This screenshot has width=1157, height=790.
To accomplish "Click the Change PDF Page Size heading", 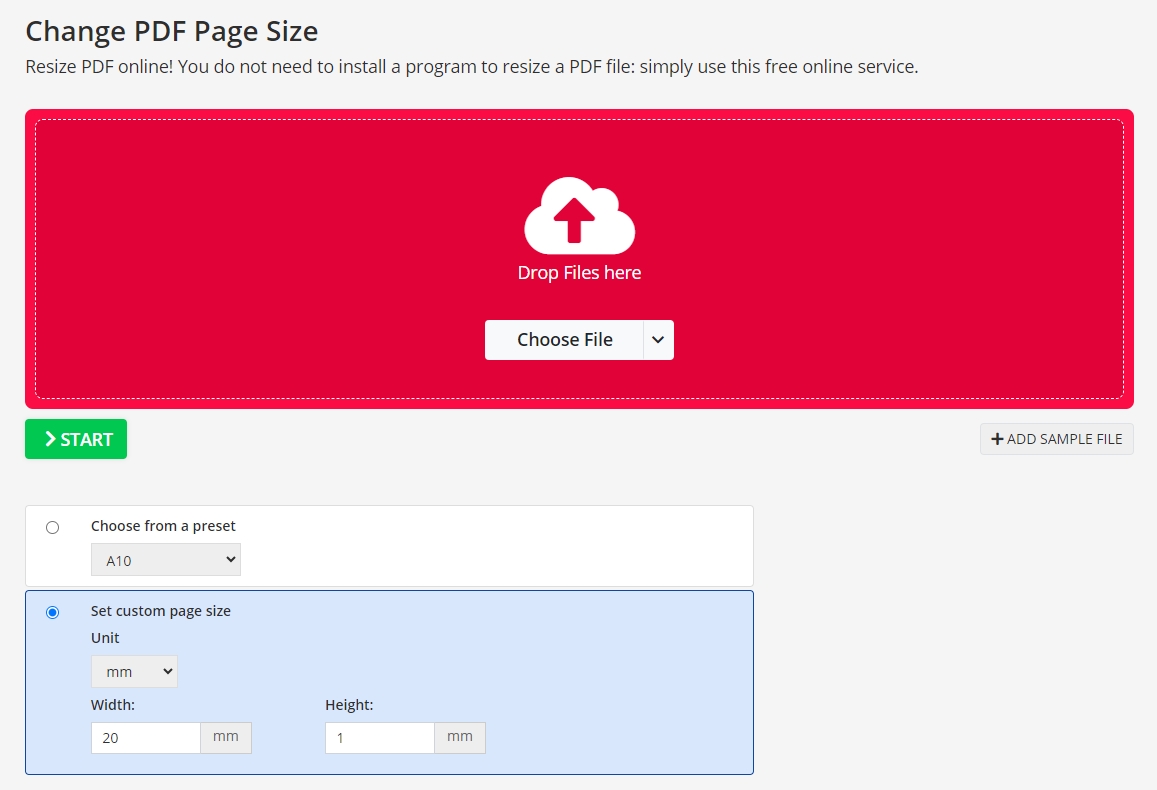I will [171, 31].
